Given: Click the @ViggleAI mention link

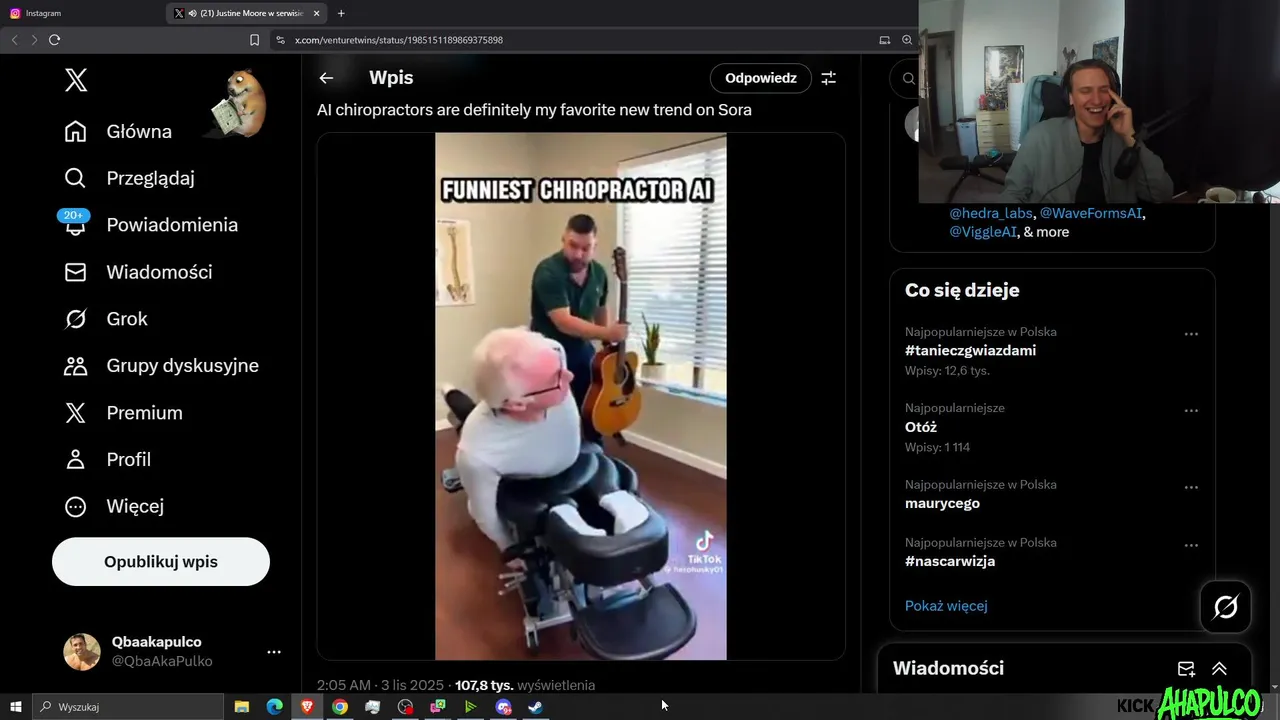Looking at the screenshot, I should pos(983,231).
